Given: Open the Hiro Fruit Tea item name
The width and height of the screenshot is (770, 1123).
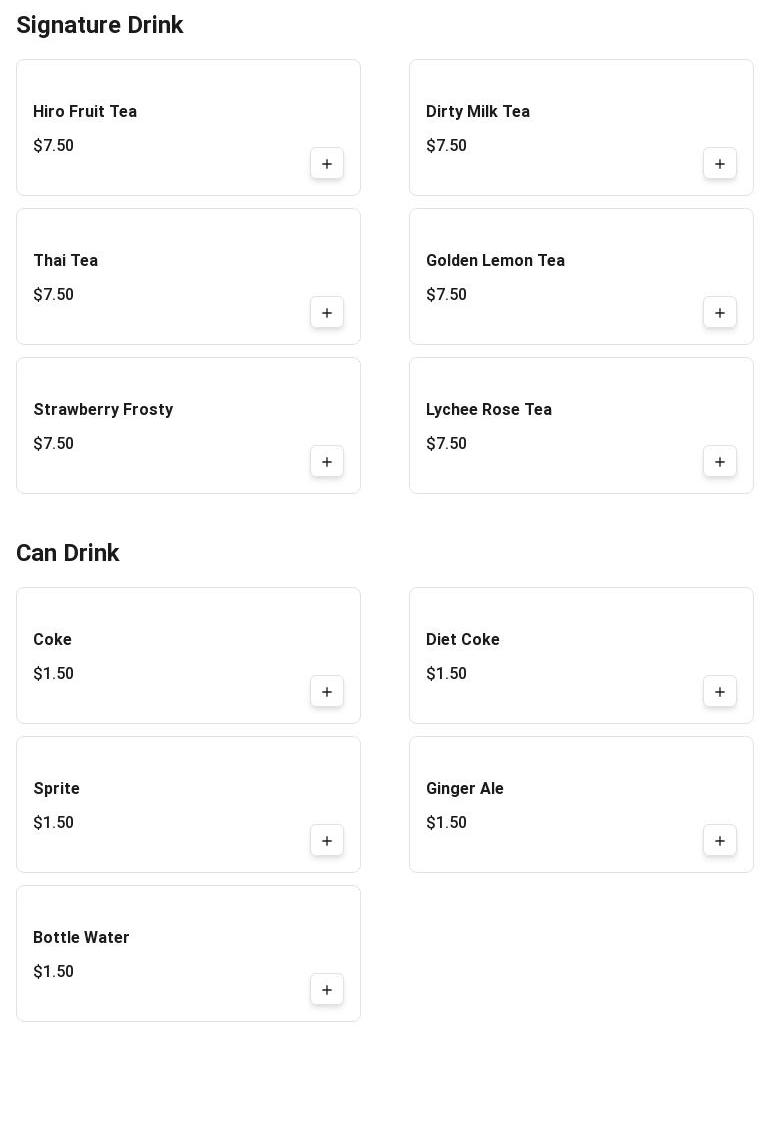Looking at the screenshot, I should [x=85, y=112].
